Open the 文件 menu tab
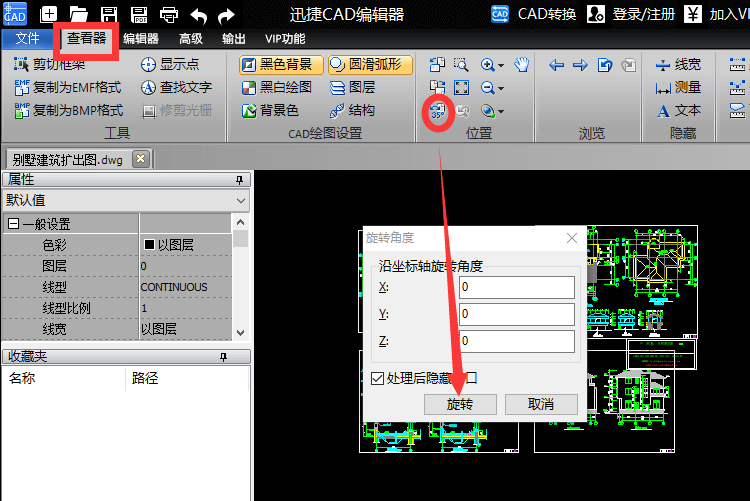Image resolution: width=750 pixels, height=501 pixels. pos(27,38)
